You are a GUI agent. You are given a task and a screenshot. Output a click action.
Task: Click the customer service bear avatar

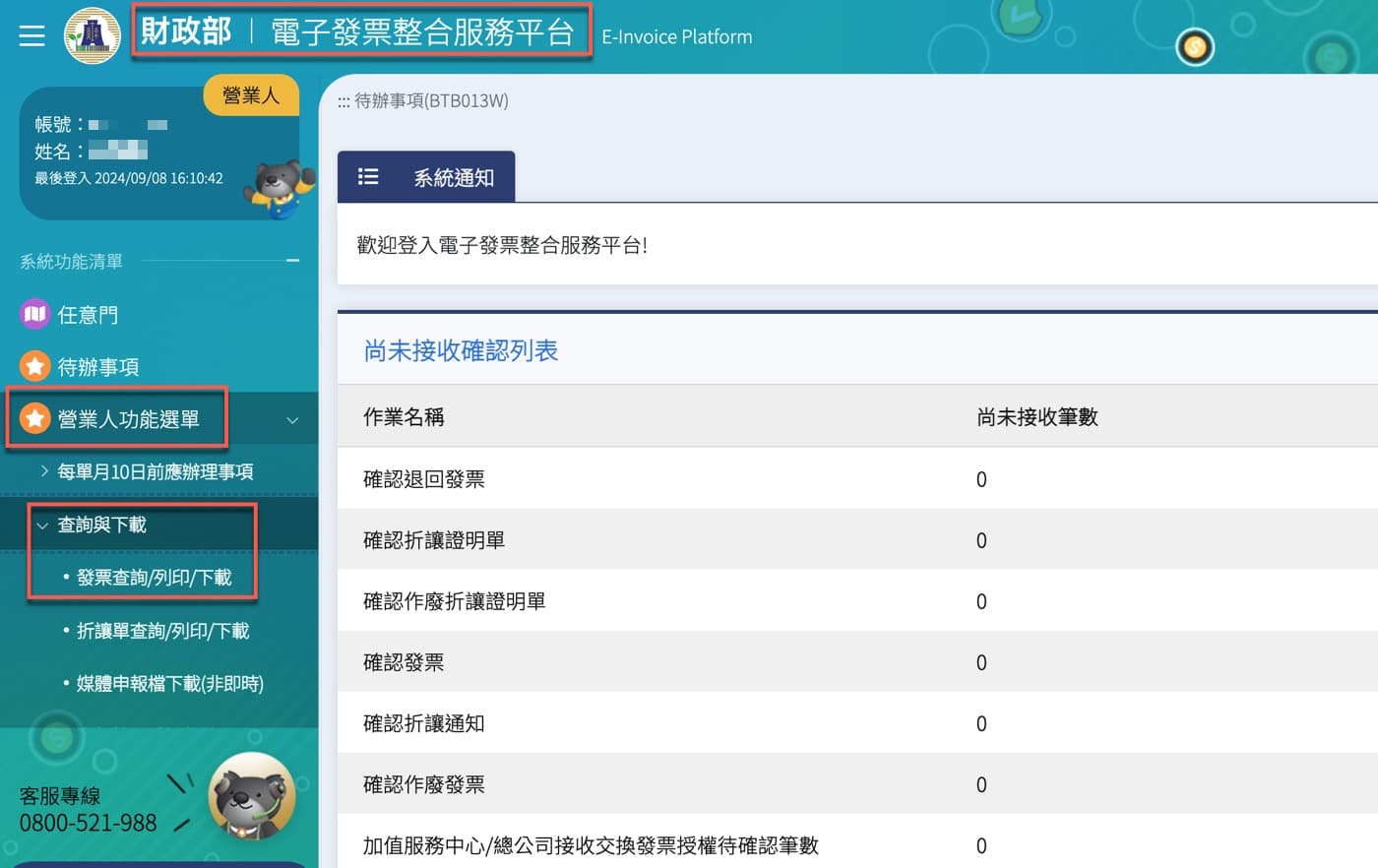(252, 796)
